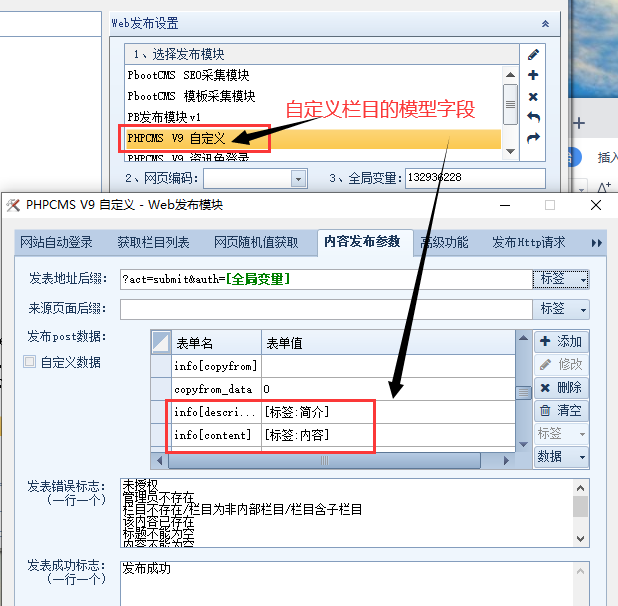This screenshot has height=606, width=618.
Task: Select the info[descri... row
Action: [x=333, y=412]
